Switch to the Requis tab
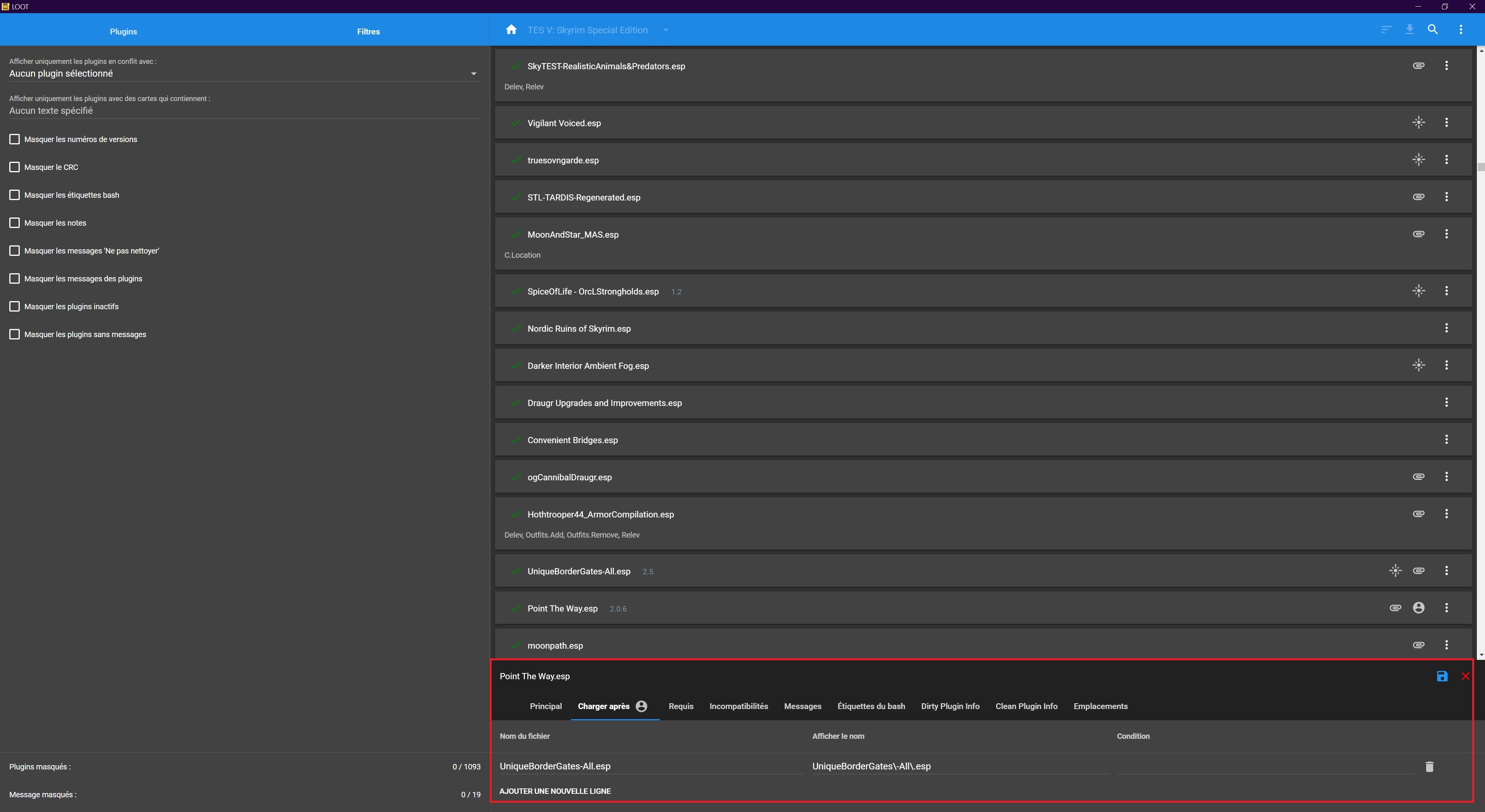This screenshot has width=1485, height=812. (681, 706)
